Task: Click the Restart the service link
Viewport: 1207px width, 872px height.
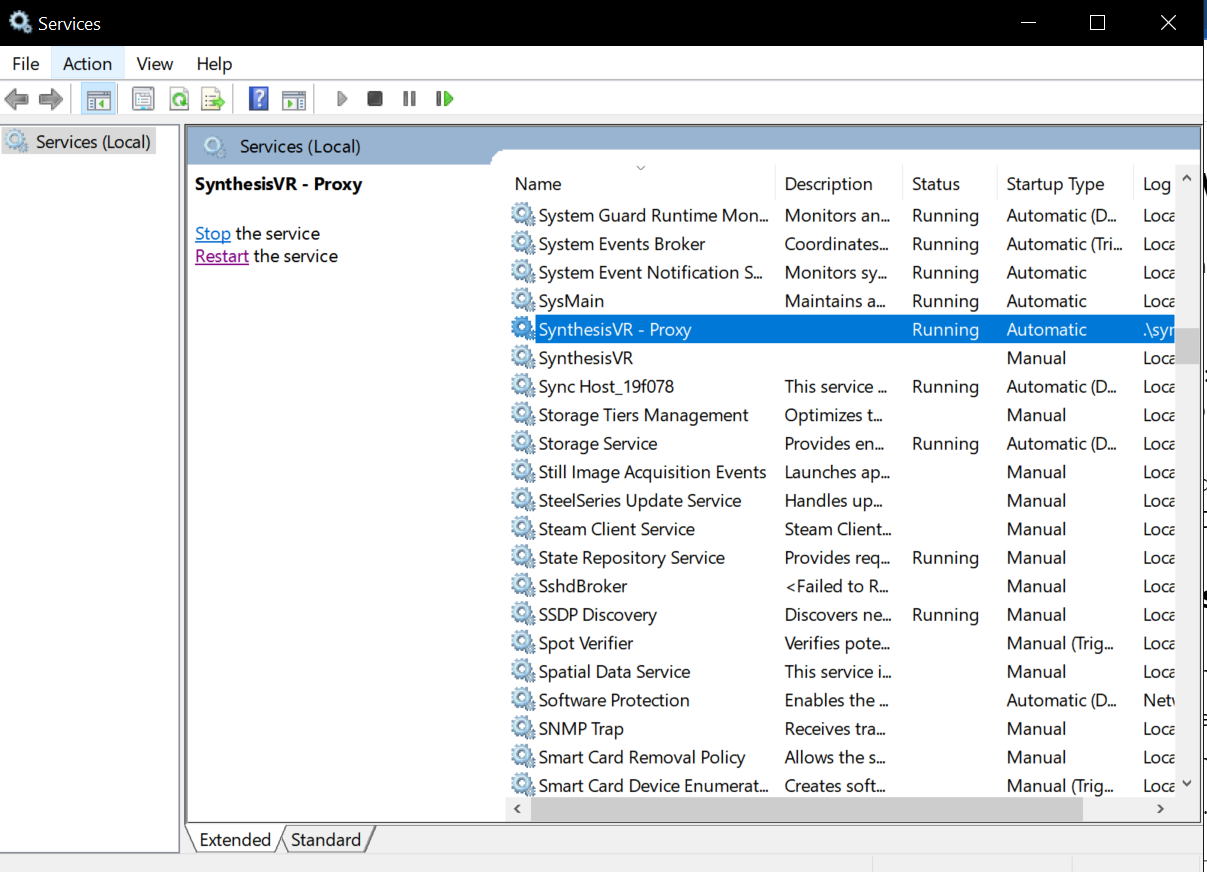Action: click(221, 257)
